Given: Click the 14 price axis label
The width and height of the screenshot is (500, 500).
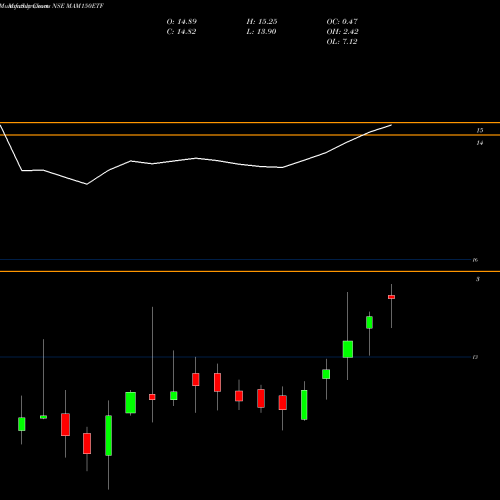Looking at the screenshot, I should pos(480,143).
